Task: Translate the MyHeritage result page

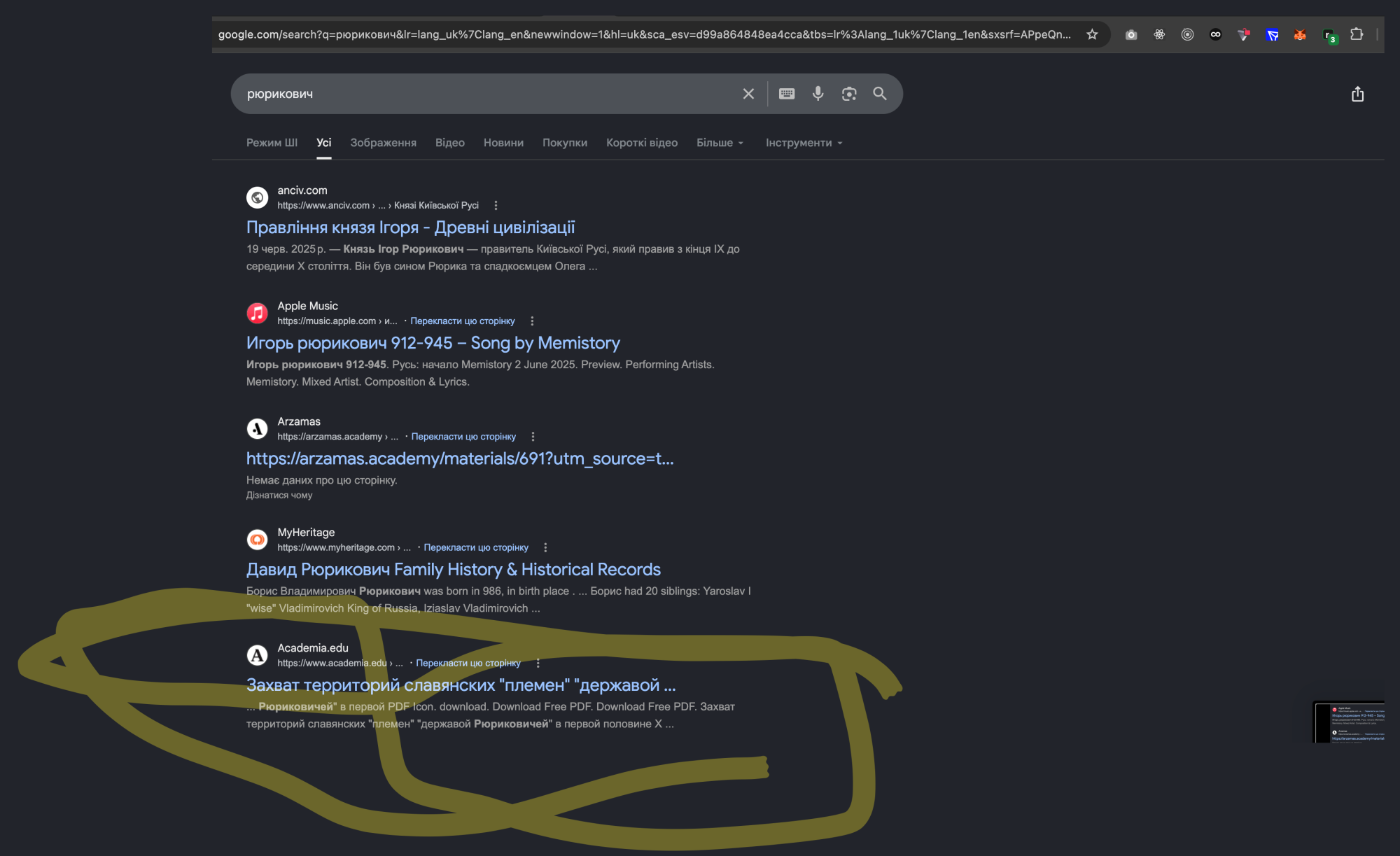Action: pyautogui.click(x=476, y=547)
